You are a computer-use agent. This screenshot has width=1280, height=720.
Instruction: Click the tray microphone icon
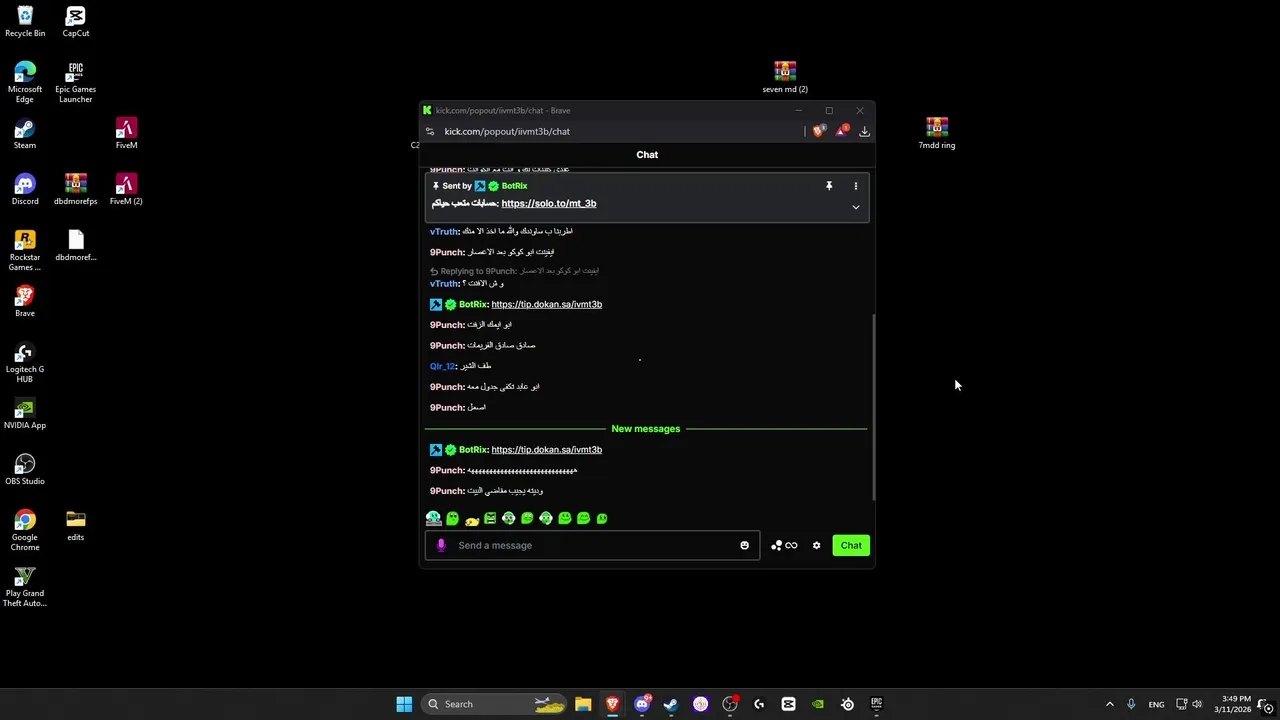pyautogui.click(x=1131, y=704)
